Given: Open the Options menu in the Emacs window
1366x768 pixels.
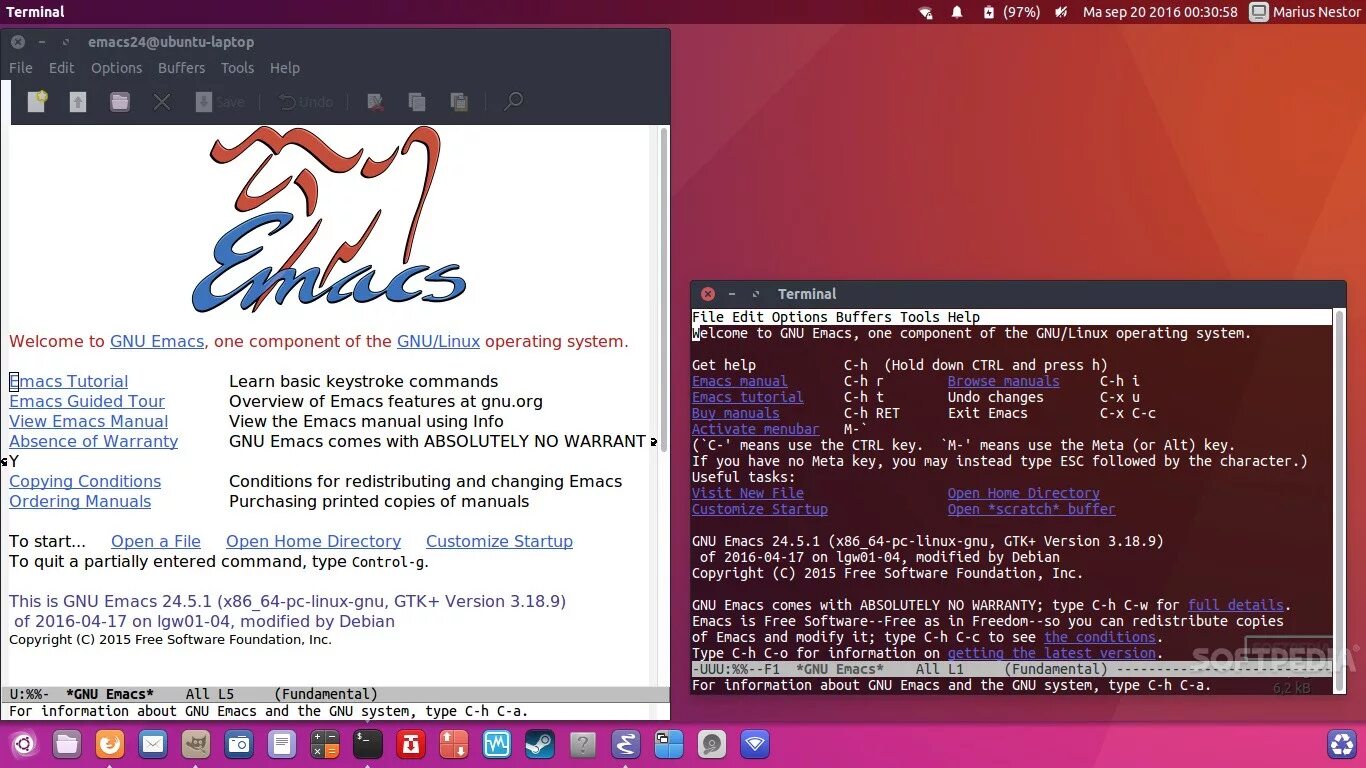Looking at the screenshot, I should coord(117,68).
